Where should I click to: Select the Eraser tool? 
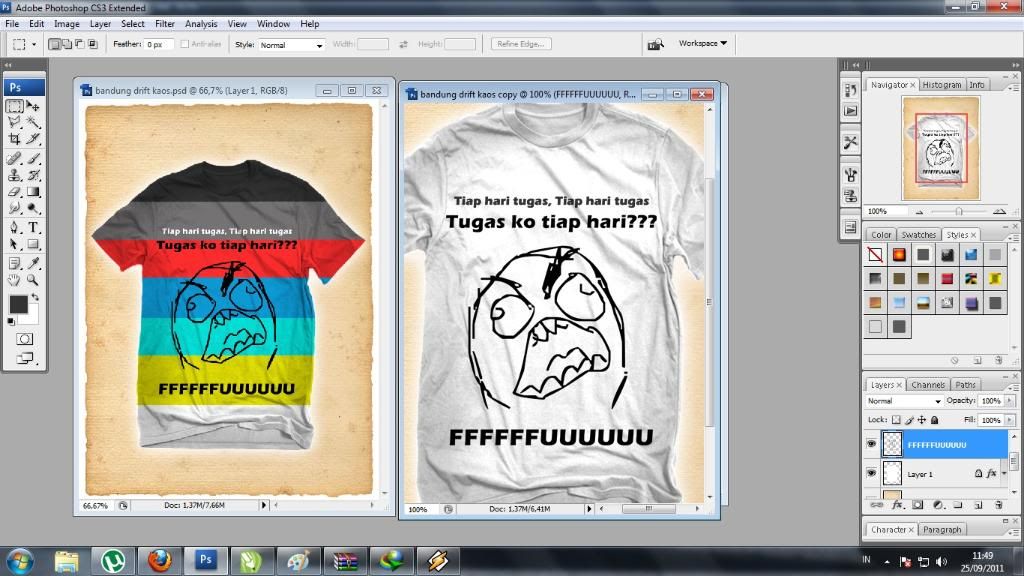14,192
